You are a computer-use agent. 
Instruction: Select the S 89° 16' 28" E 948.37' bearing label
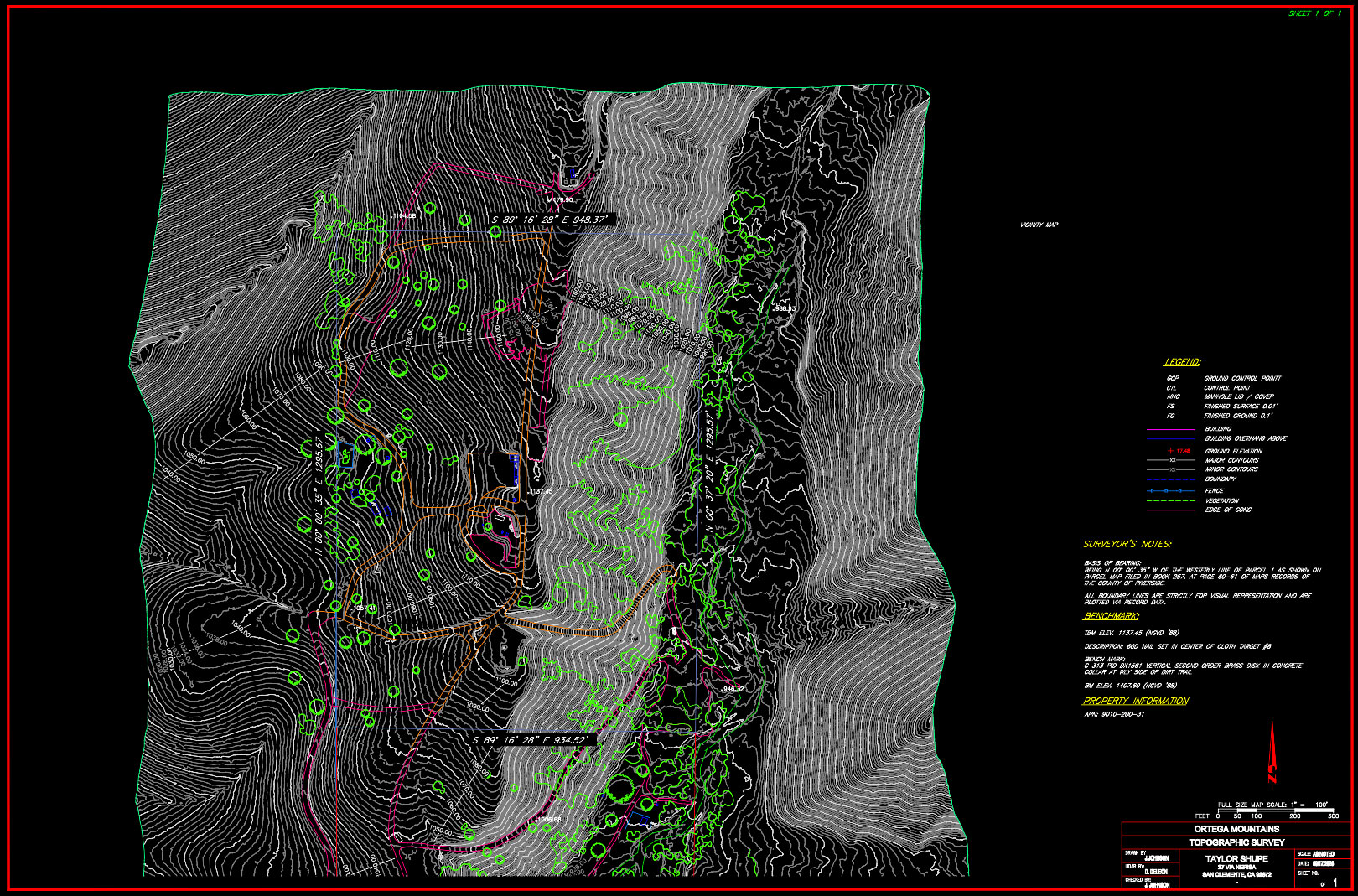pos(549,220)
